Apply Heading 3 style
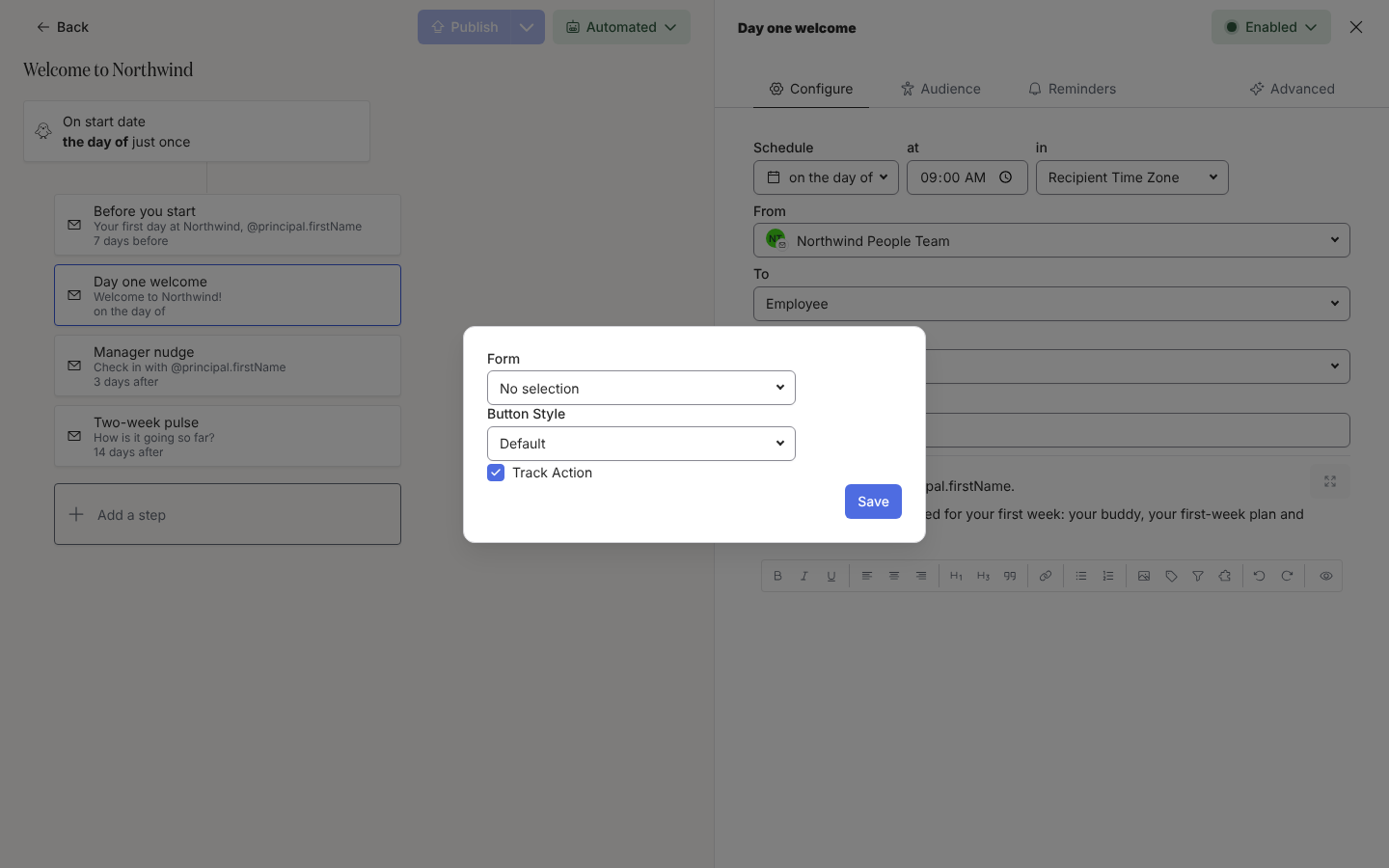The height and width of the screenshot is (868, 1389). [983, 576]
